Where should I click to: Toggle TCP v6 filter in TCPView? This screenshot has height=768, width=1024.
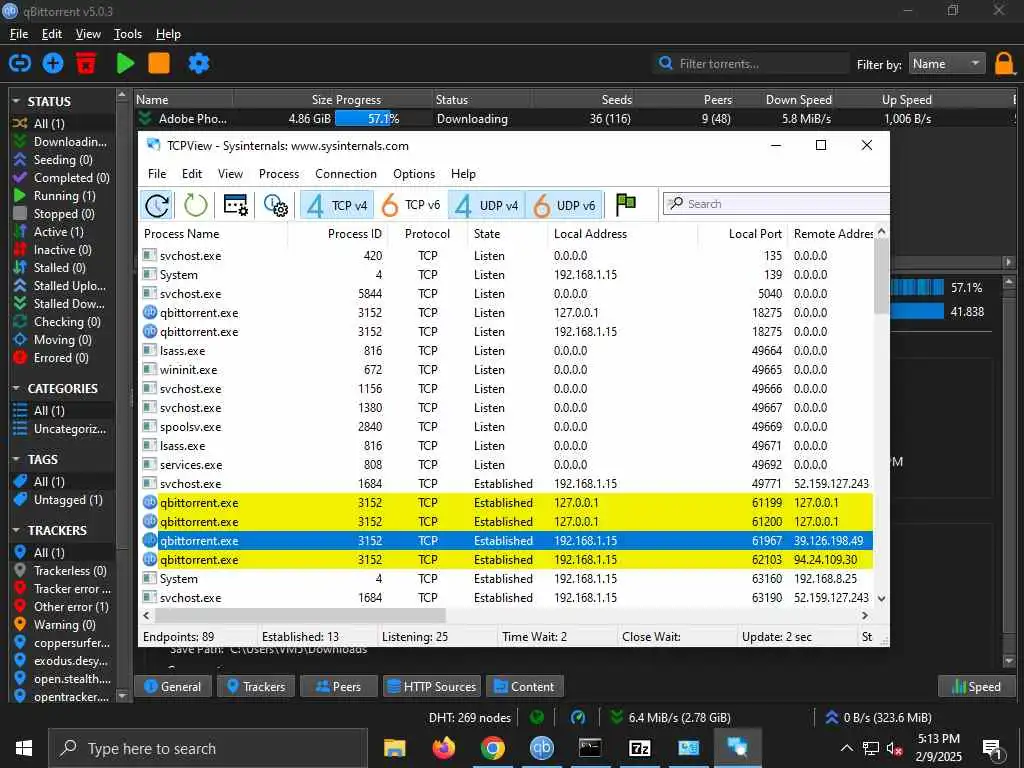(x=411, y=205)
